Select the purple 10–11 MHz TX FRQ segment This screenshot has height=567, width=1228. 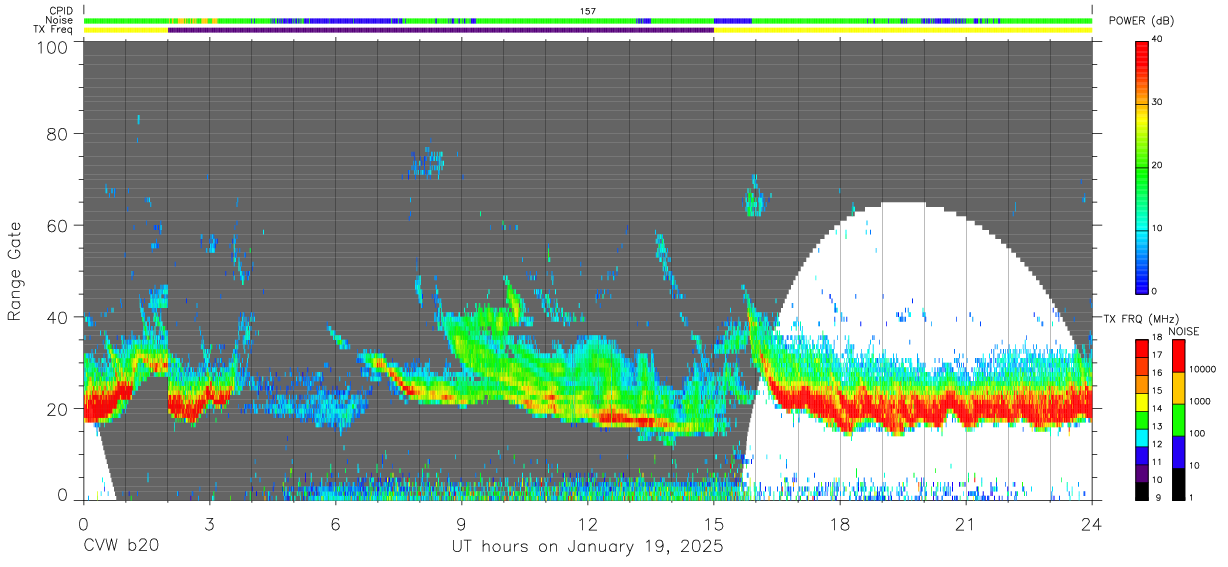point(1142,472)
